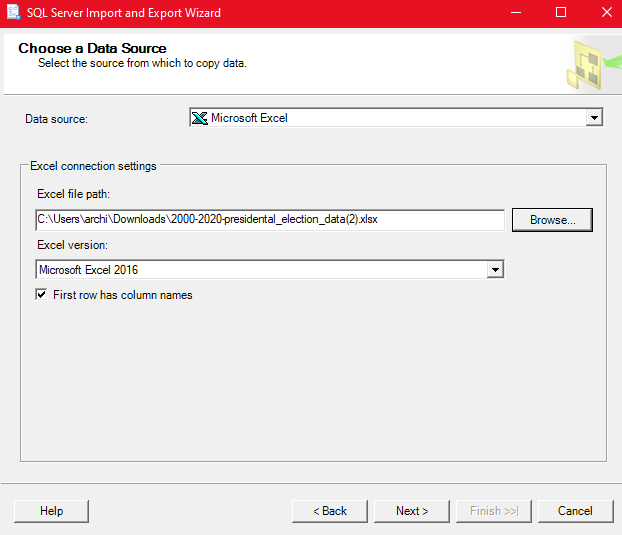The width and height of the screenshot is (622, 535).
Task: Click the 'Excel version:' label
Action: click(x=72, y=245)
